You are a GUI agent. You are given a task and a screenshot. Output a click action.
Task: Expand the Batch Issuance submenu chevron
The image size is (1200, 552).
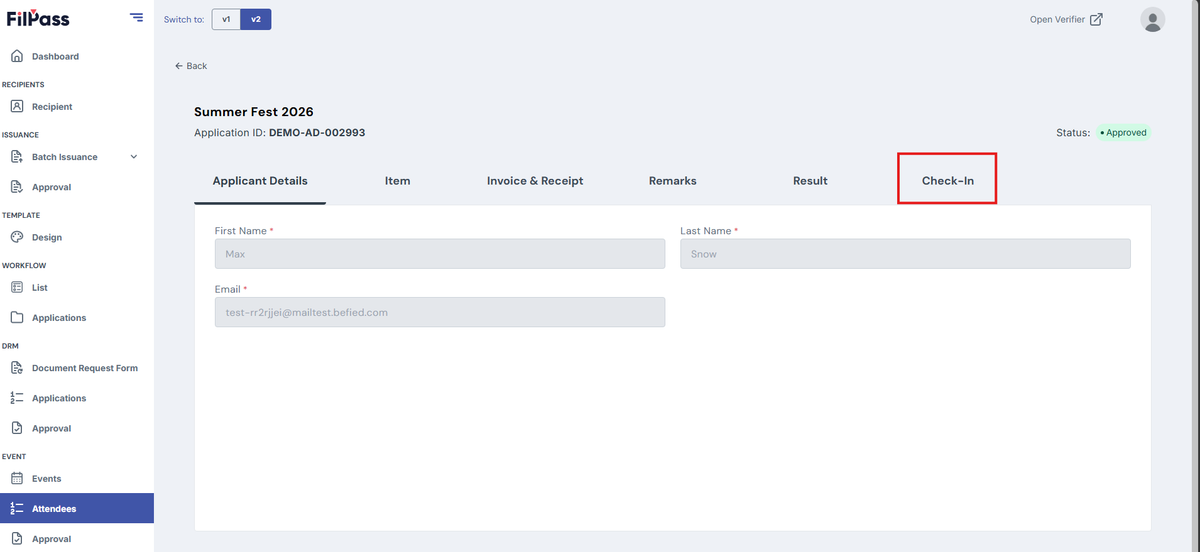click(134, 157)
